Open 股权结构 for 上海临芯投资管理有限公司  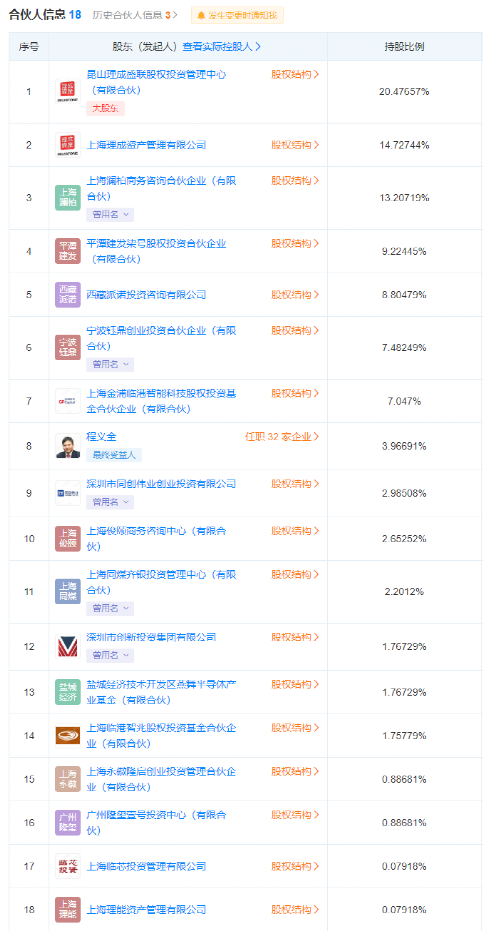(295, 866)
